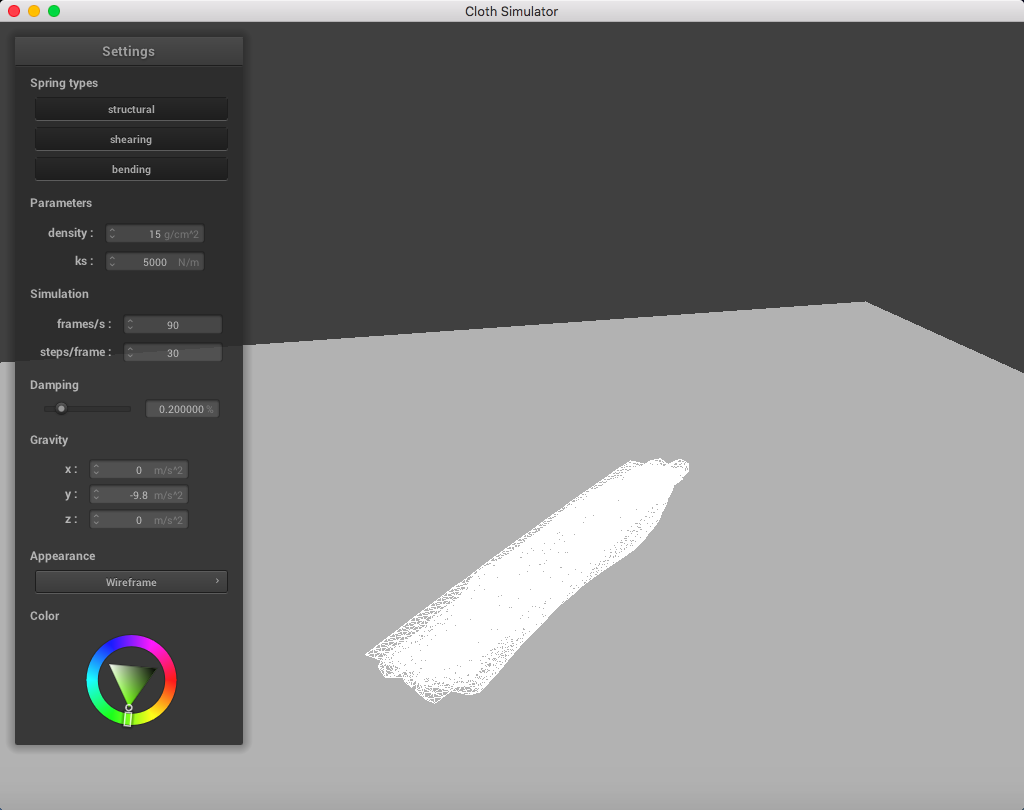The height and width of the screenshot is (810, 1024).
Task: Click the gravity y stepper arrows
Action: tap(96, 494)
